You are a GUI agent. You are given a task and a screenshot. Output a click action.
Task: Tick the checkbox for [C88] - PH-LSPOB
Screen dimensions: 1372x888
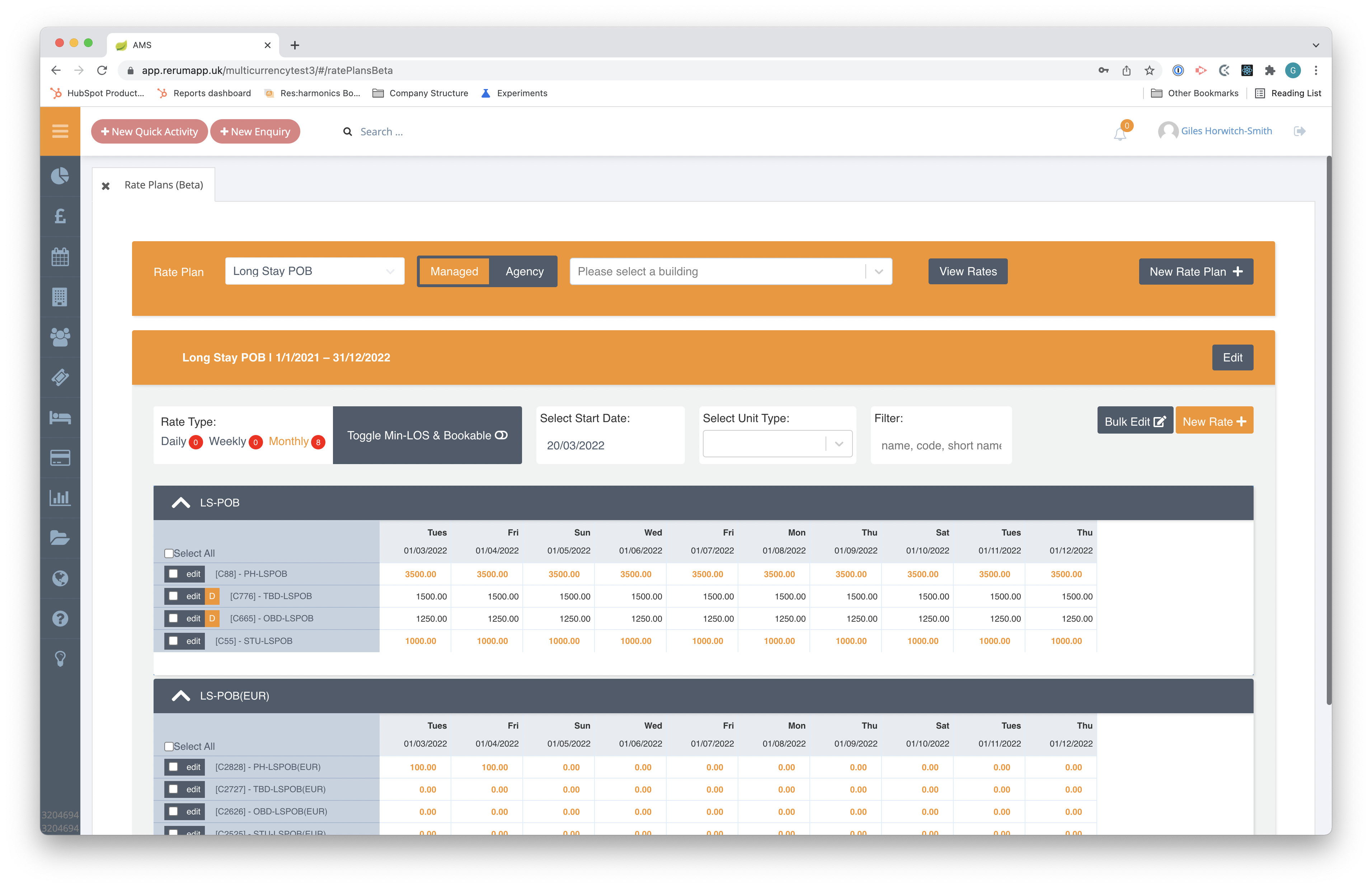(173, 574)
